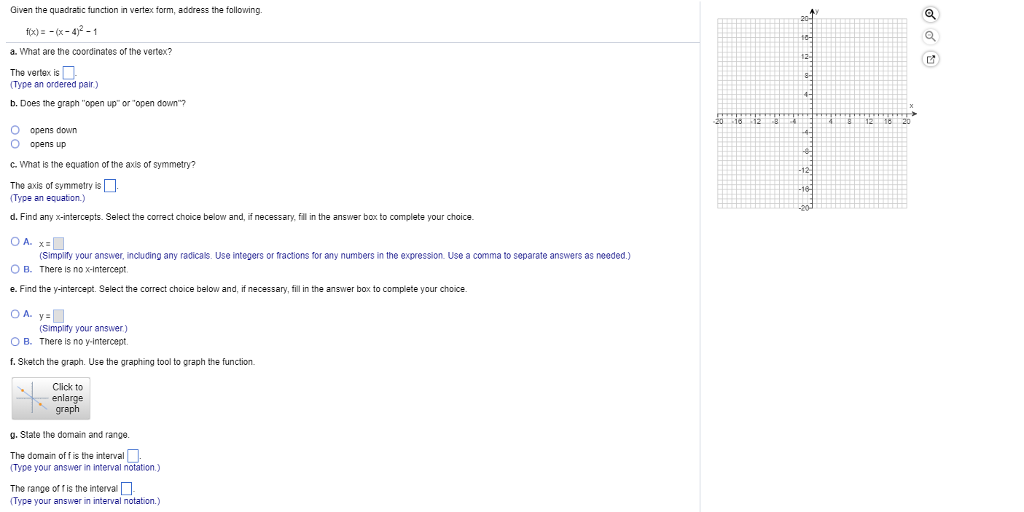
Task: Click 'Simplify your answer.' hint under y=
Action: coord(84,328)
